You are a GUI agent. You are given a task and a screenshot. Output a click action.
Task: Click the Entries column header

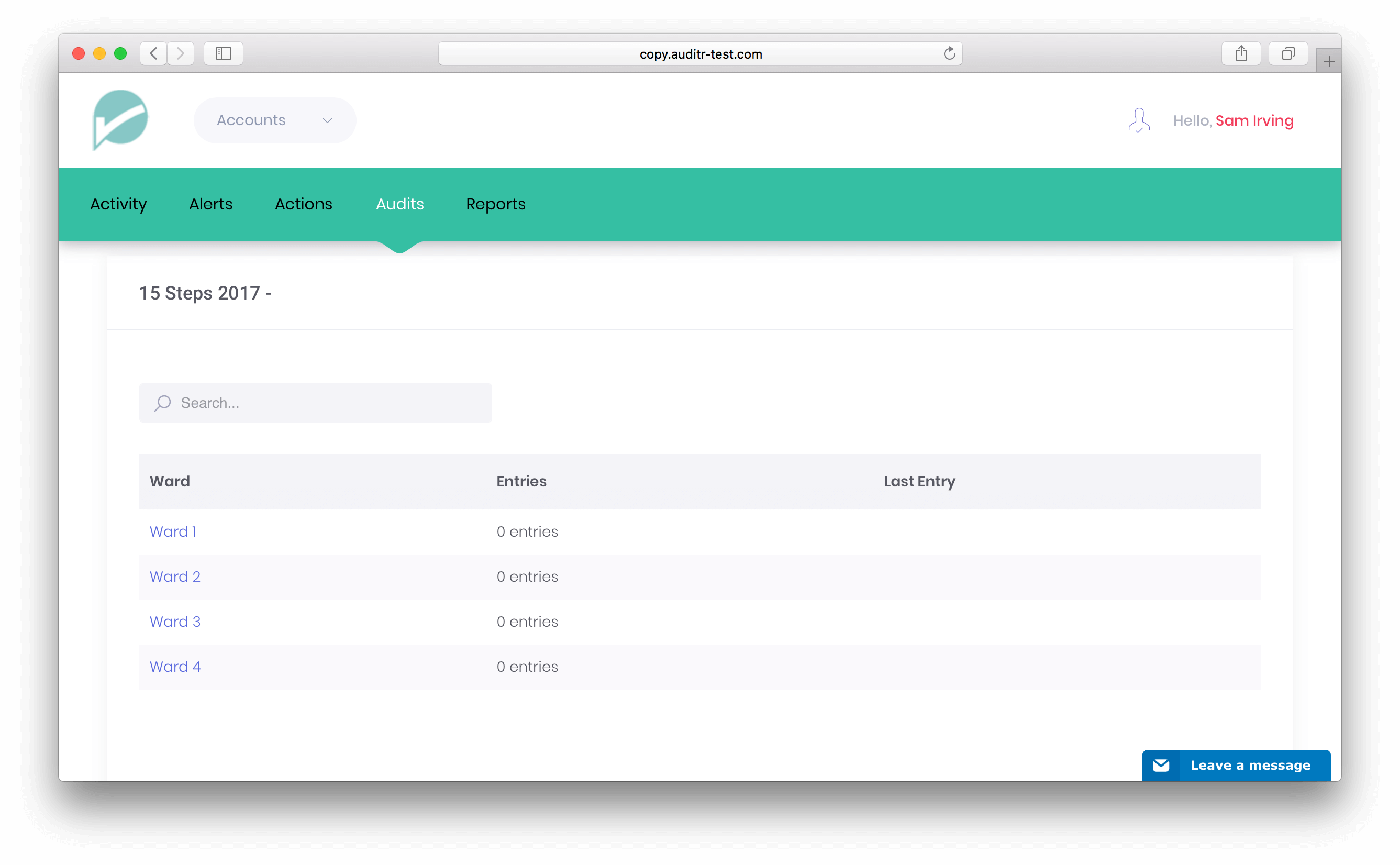(521, 482)
